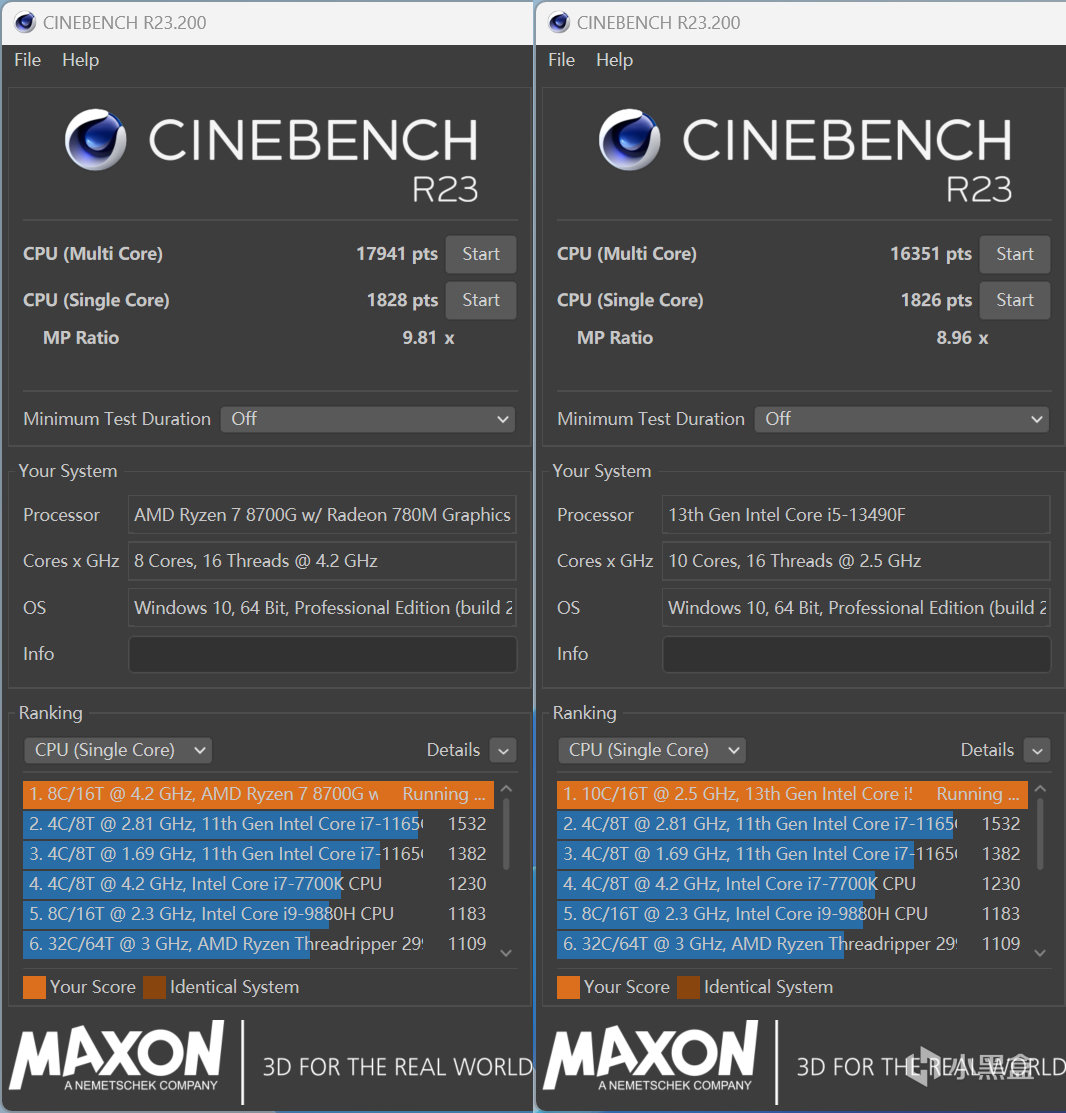Click the MAXON logo in left window
The height and width of the screenshot is (1113, 1066).
point(116,1056)
